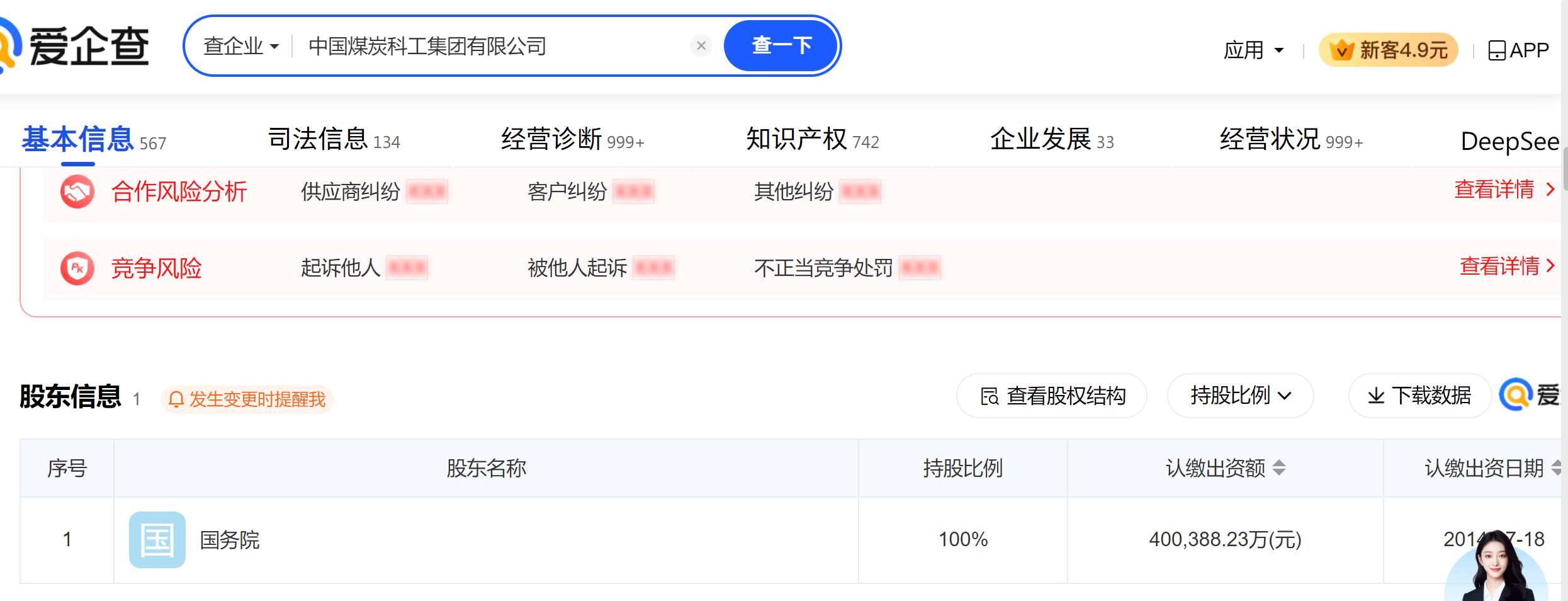Open the 国务院 shareholder link
The width and height of the screenshot is (1568, 601).
pyautogui.click(x=230, y=540)
